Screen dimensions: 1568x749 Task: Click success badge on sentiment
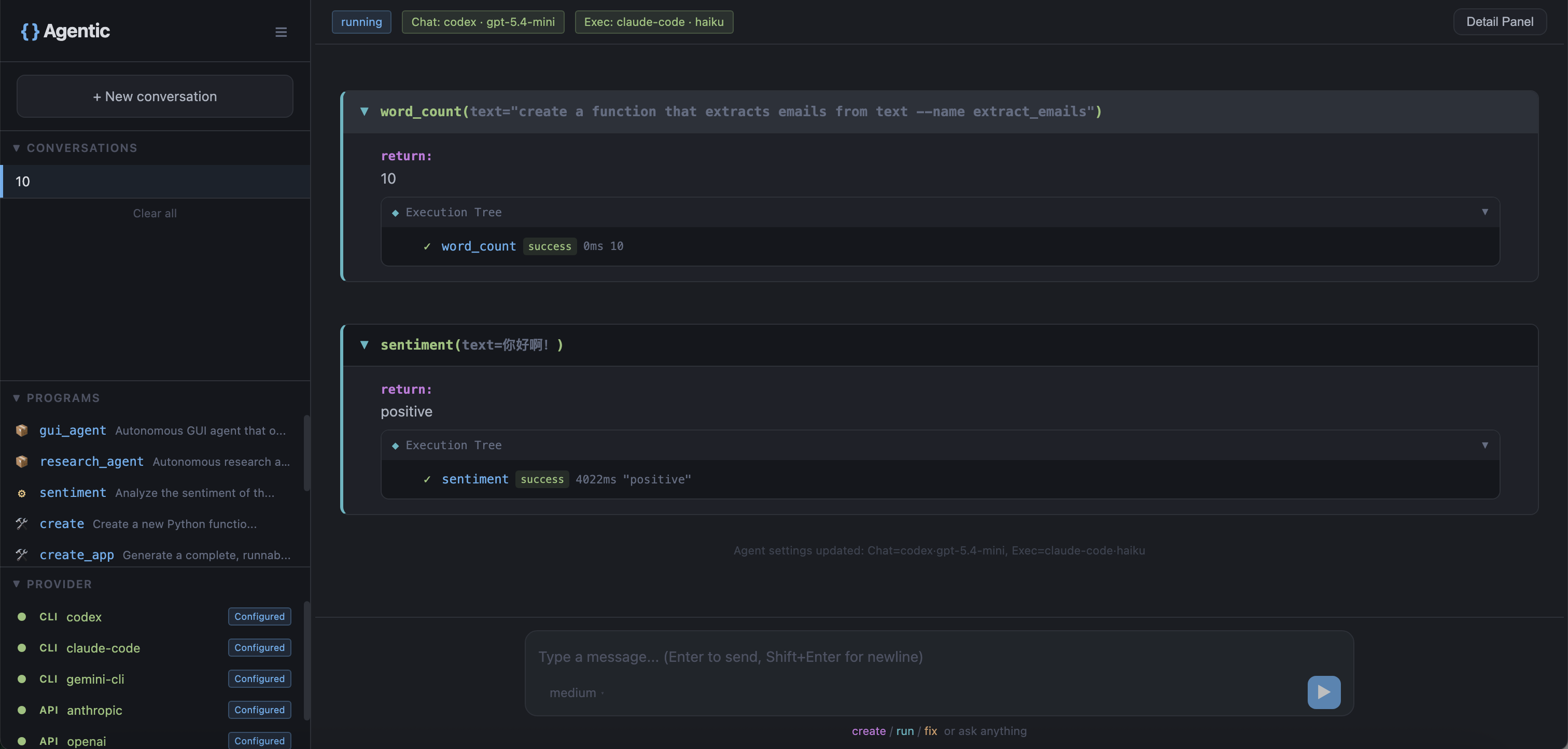point(542,479)
